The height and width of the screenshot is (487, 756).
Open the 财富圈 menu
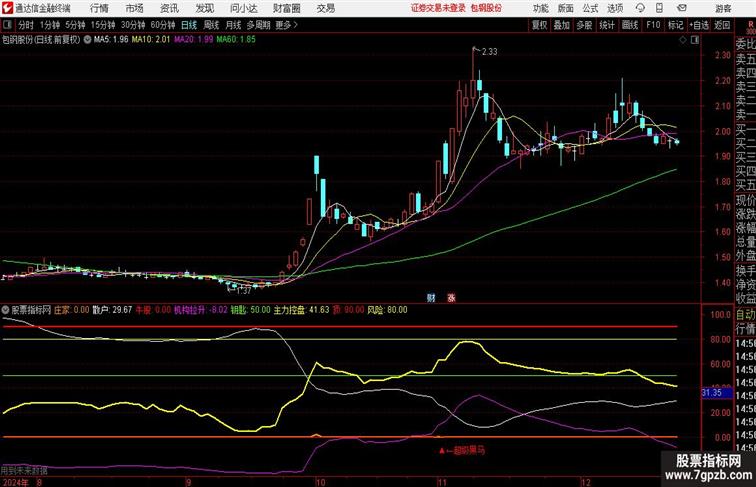pyautogui.click(x=286, y=8)
